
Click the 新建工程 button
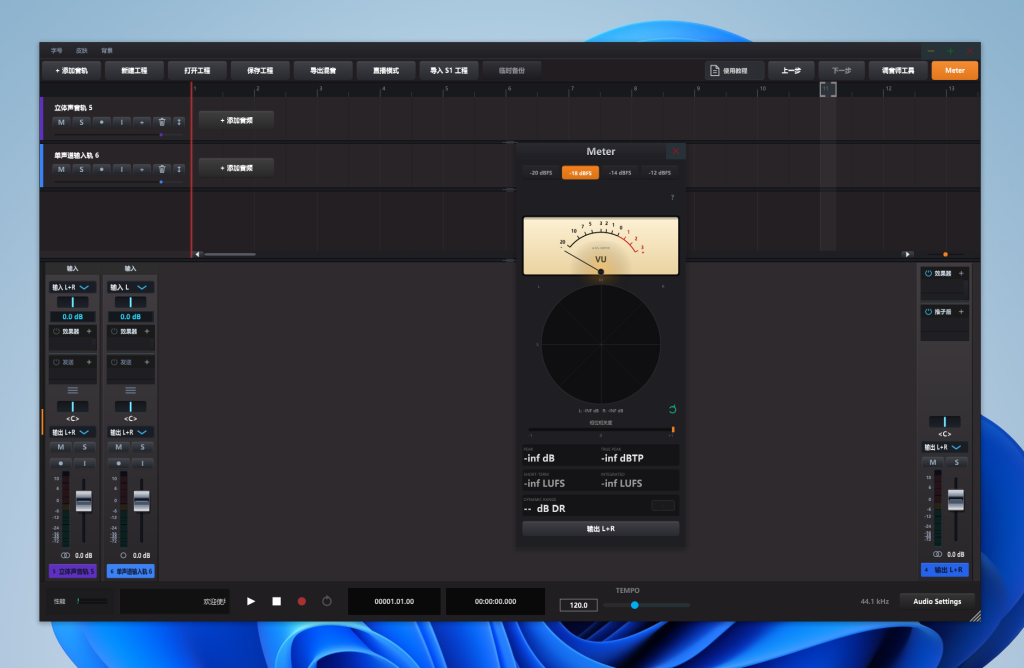(x=134, y=71)
